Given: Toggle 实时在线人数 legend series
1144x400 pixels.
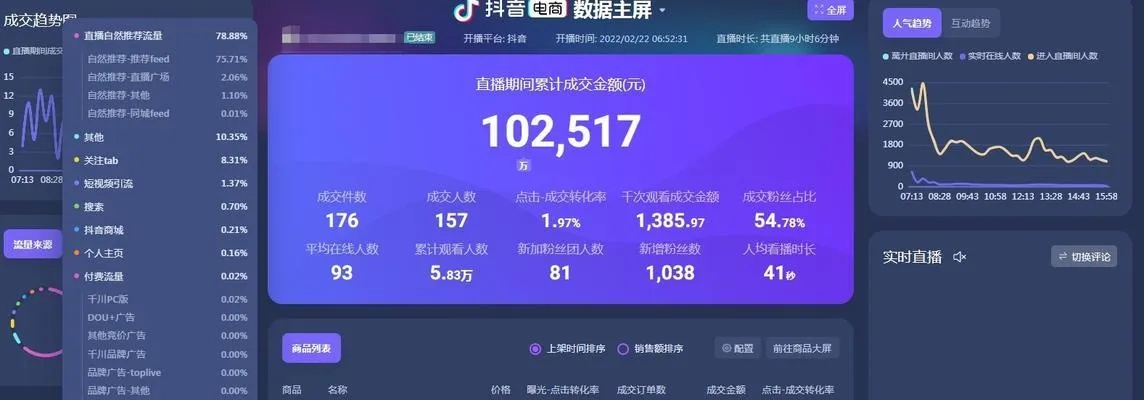Looking at the screenshot, I should [x=961, y=56].
